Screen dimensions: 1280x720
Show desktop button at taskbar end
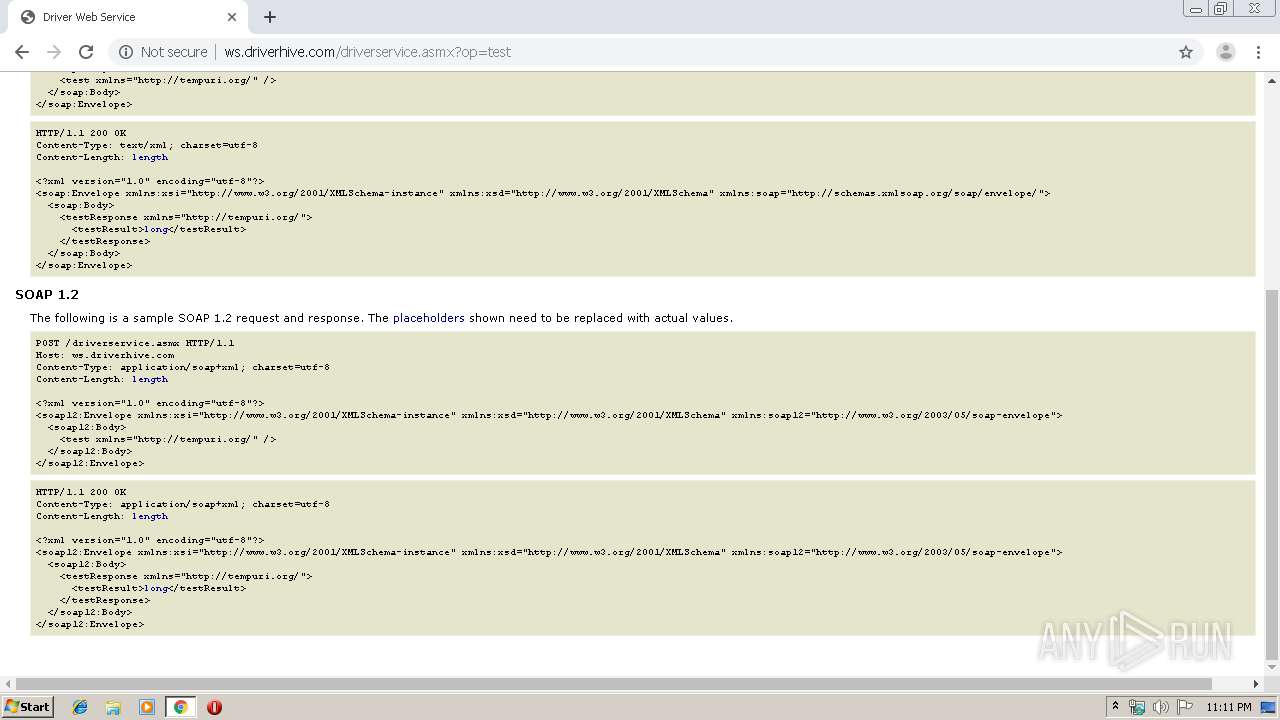click(1269, 707)
